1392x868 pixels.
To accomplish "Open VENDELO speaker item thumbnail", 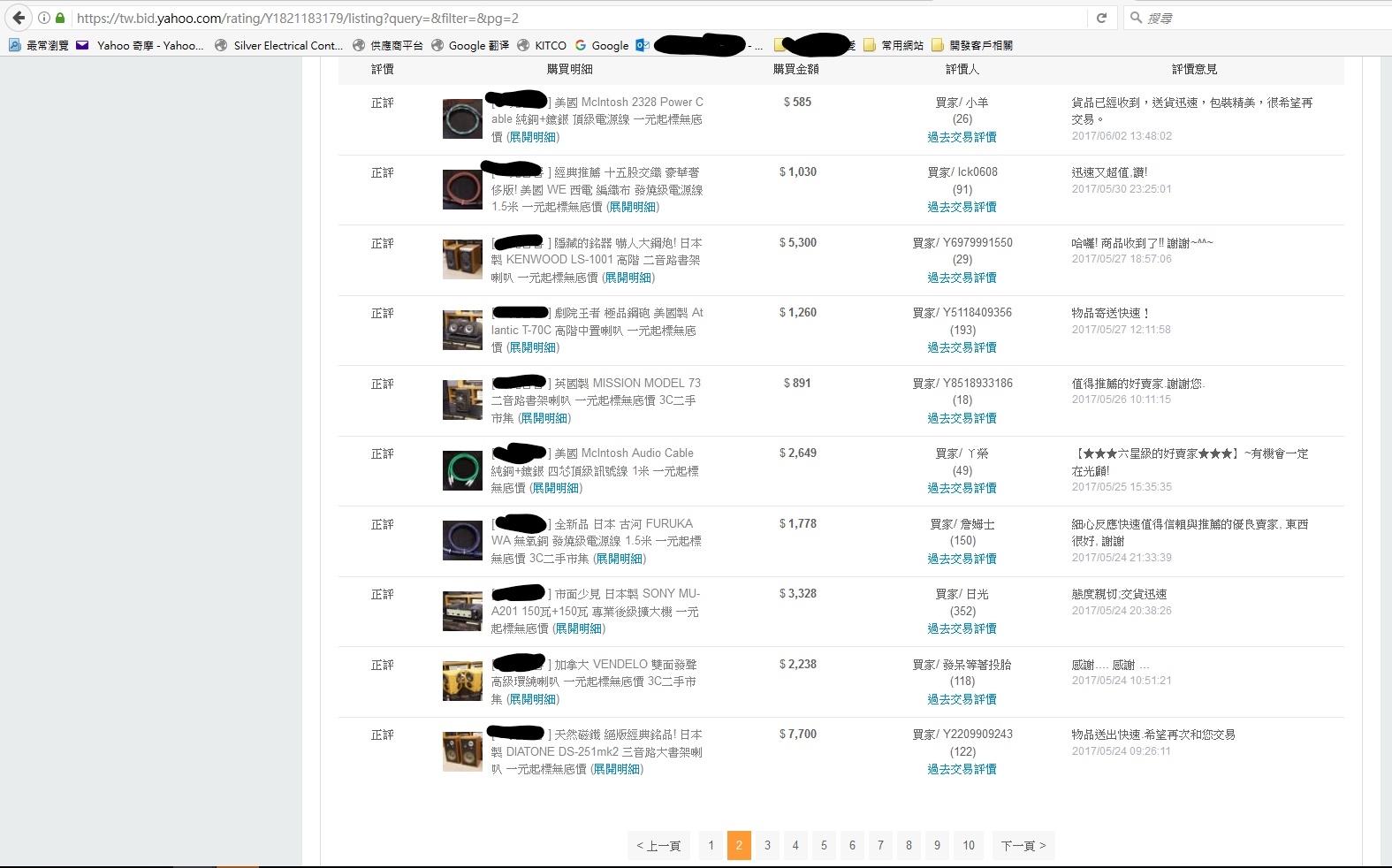I will (x=462, y=681).
